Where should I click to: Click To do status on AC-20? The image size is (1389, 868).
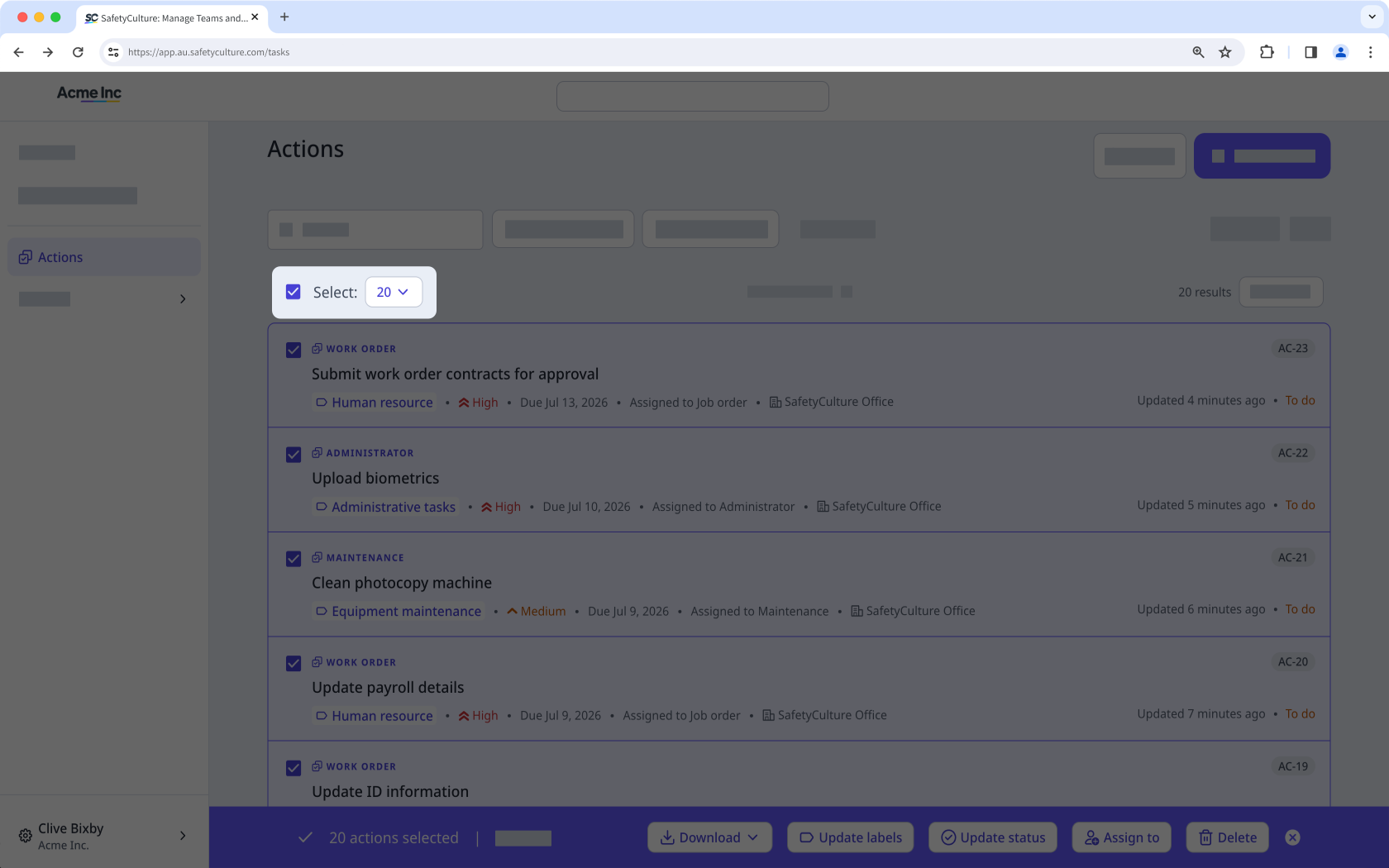1300,713
